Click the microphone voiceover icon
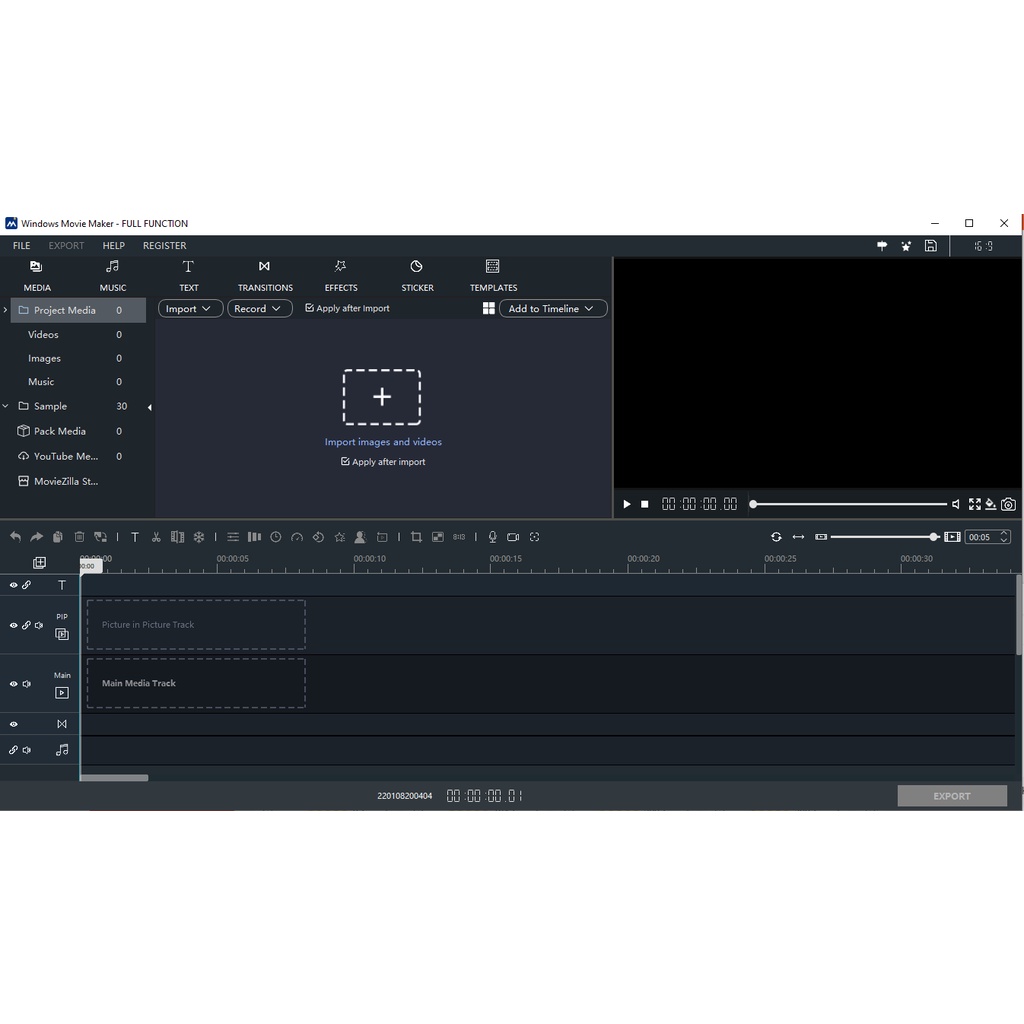This screenshot has height=1024, width=1024. (x=492, y=537)
